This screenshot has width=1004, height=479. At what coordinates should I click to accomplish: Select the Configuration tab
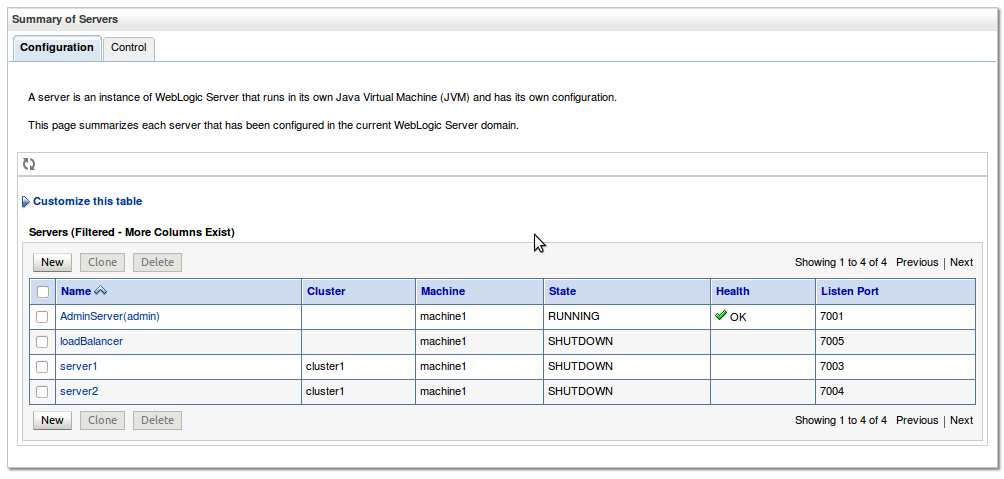coord(57,48)
